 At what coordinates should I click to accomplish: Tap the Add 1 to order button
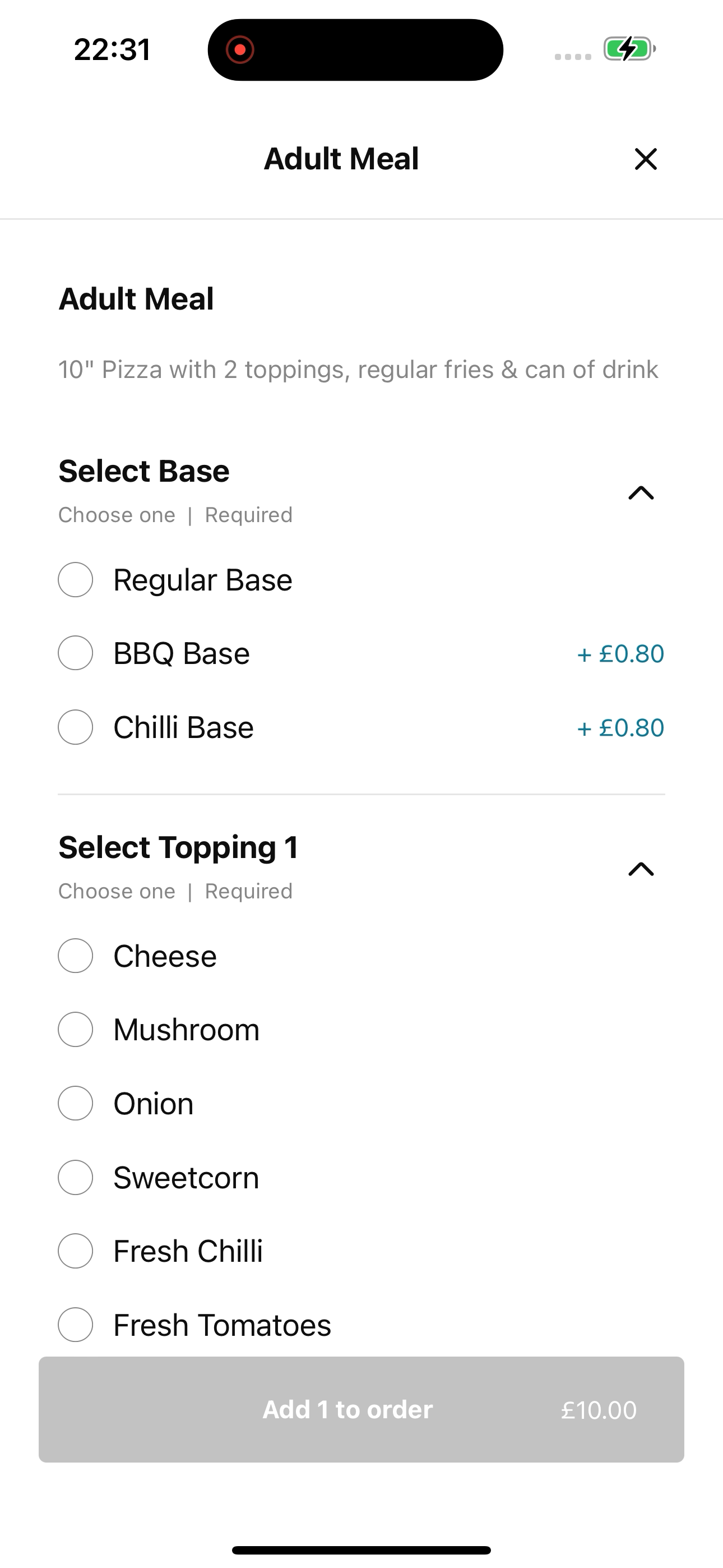point(361,1409)
